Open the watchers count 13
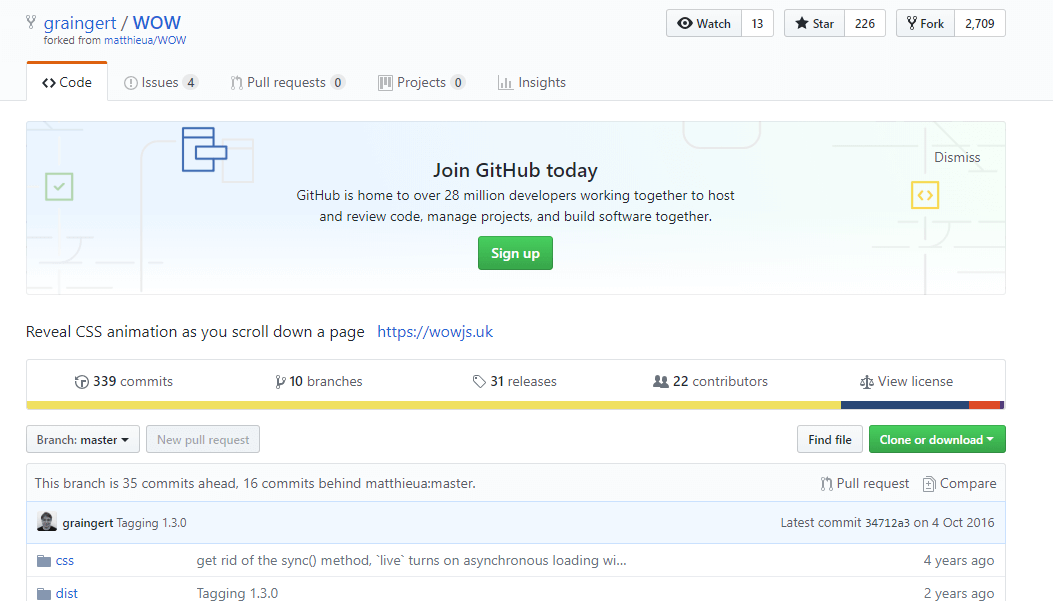1053x601 pixels. pos(758,24)
